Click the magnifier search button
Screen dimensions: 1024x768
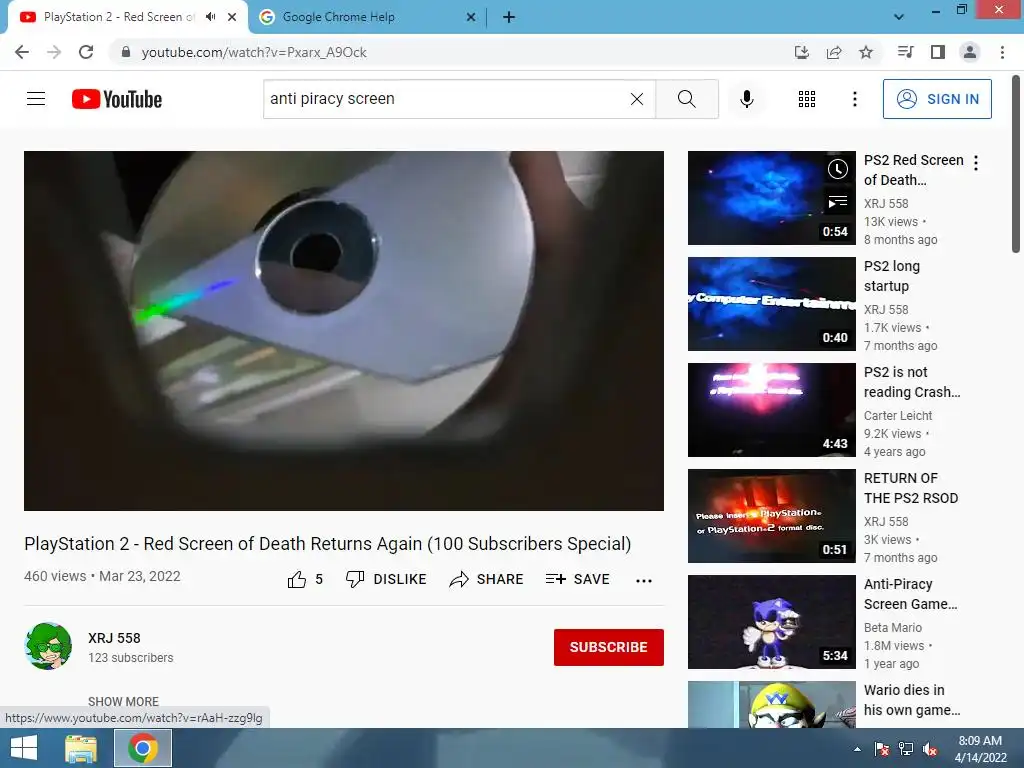point(687,99)
